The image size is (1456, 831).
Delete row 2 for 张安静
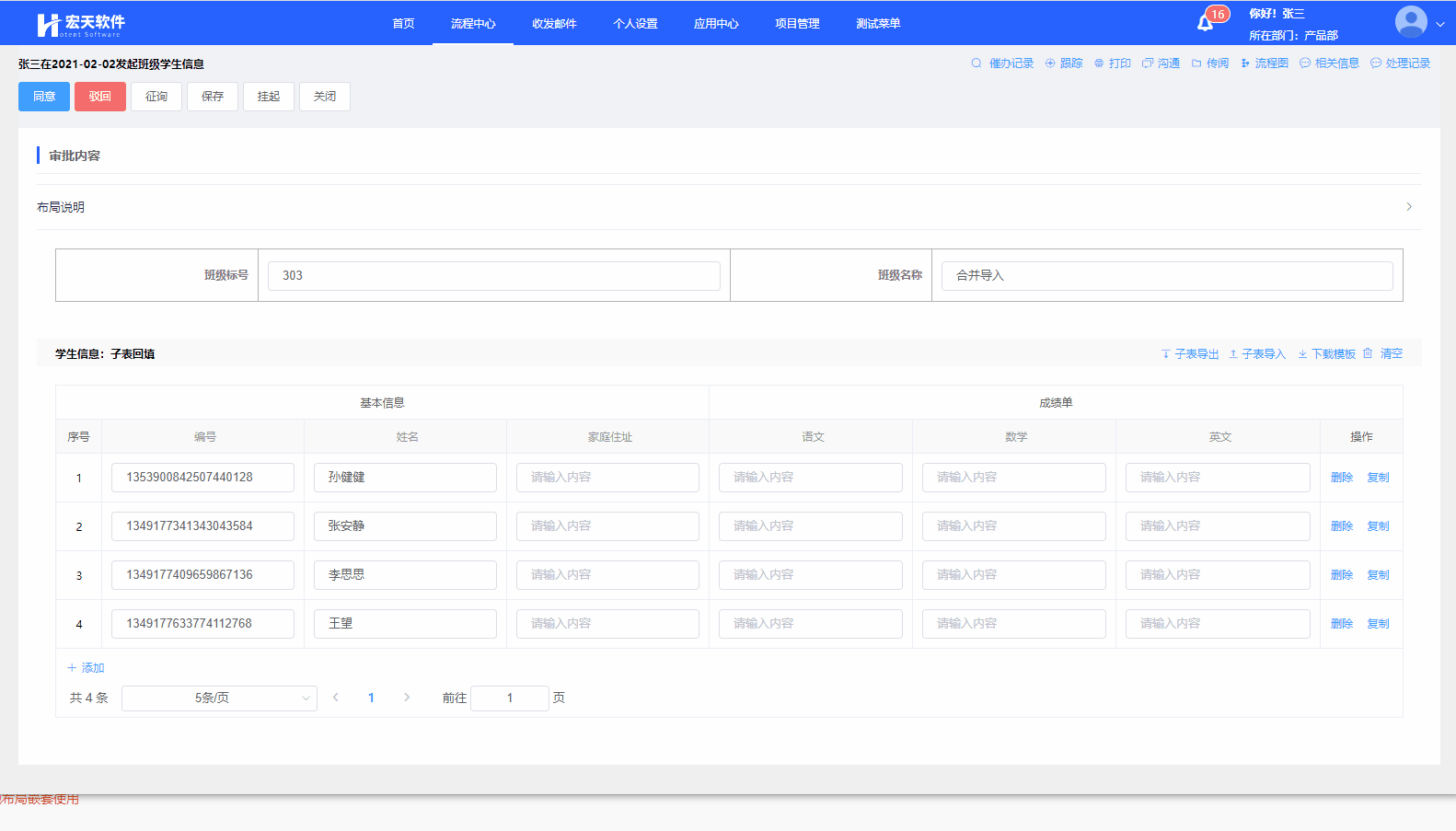click(x=1341, y=526)
